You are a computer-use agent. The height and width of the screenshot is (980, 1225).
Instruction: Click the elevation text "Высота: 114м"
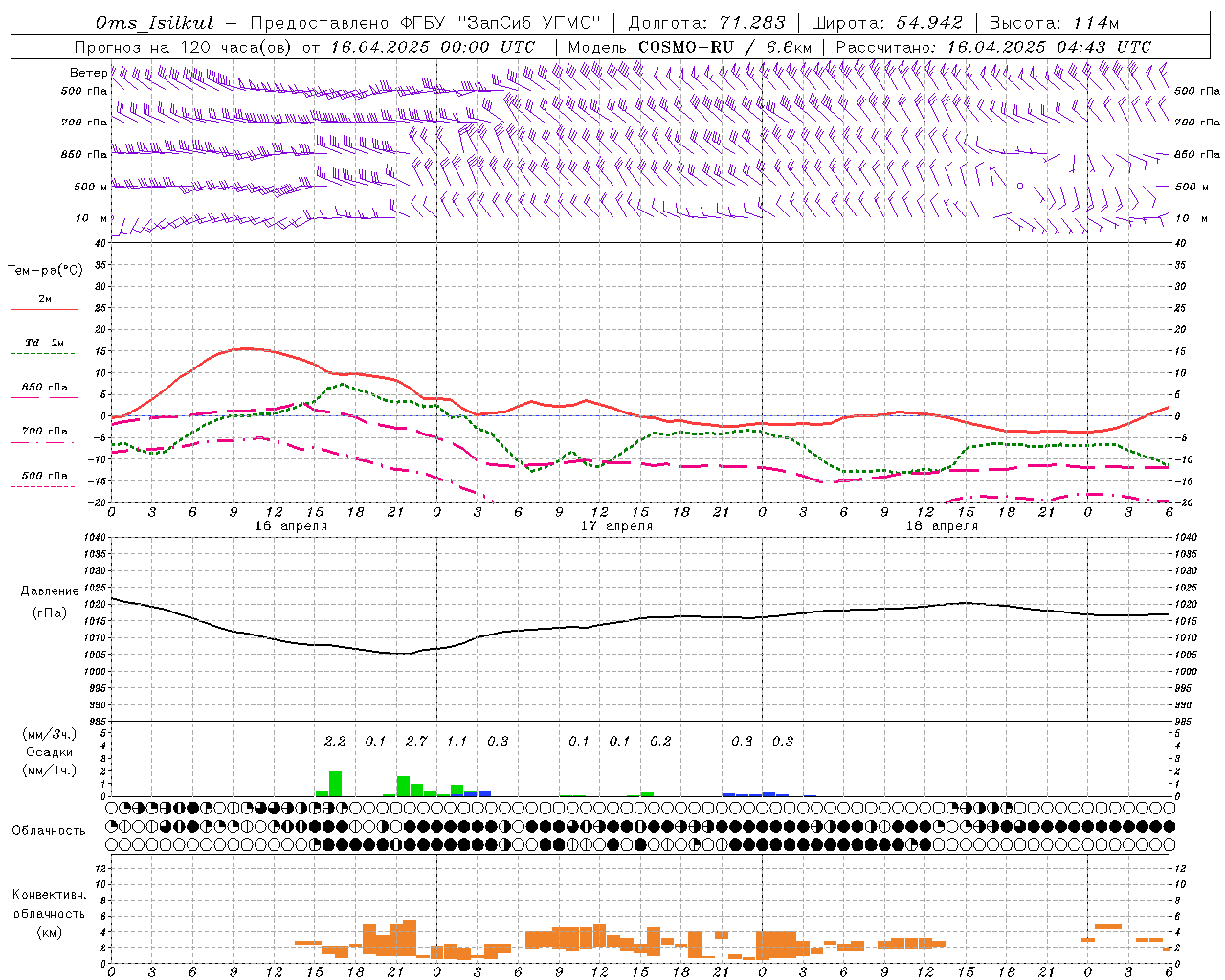click(x=1052, y=23)
